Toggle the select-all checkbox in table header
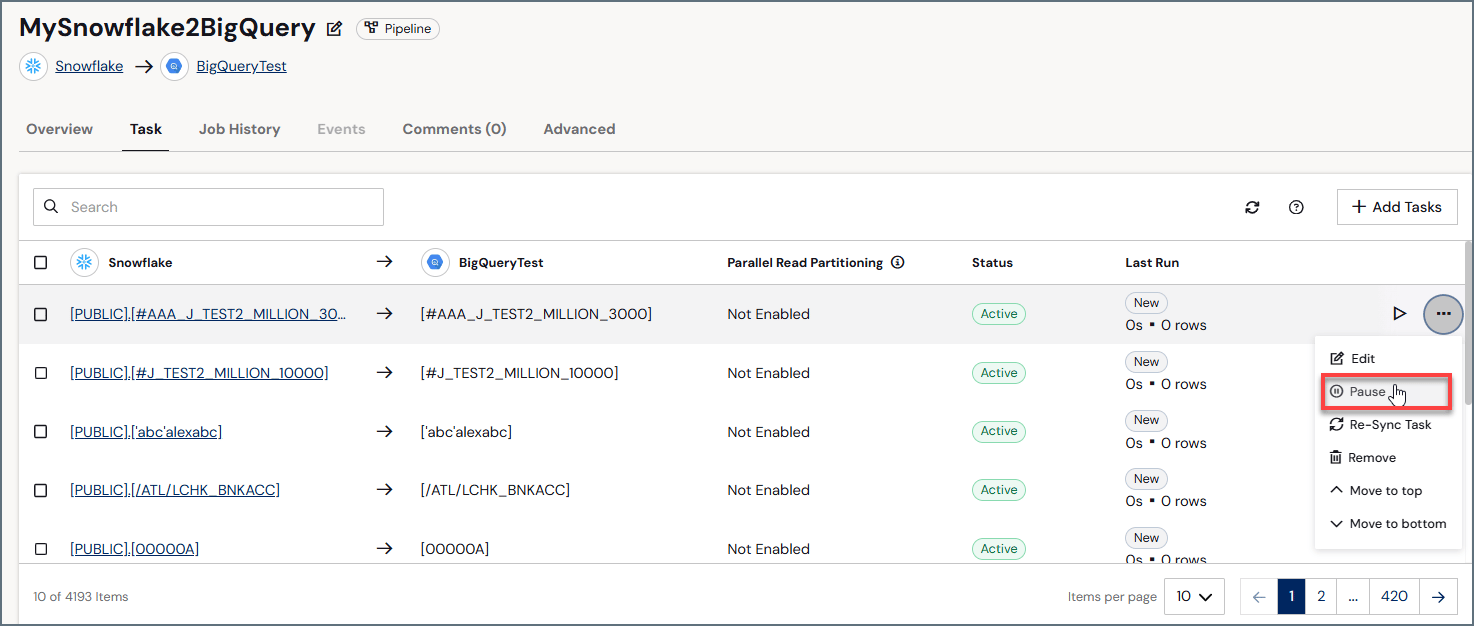The image size is (1474, 626). [x=41, y=262]
